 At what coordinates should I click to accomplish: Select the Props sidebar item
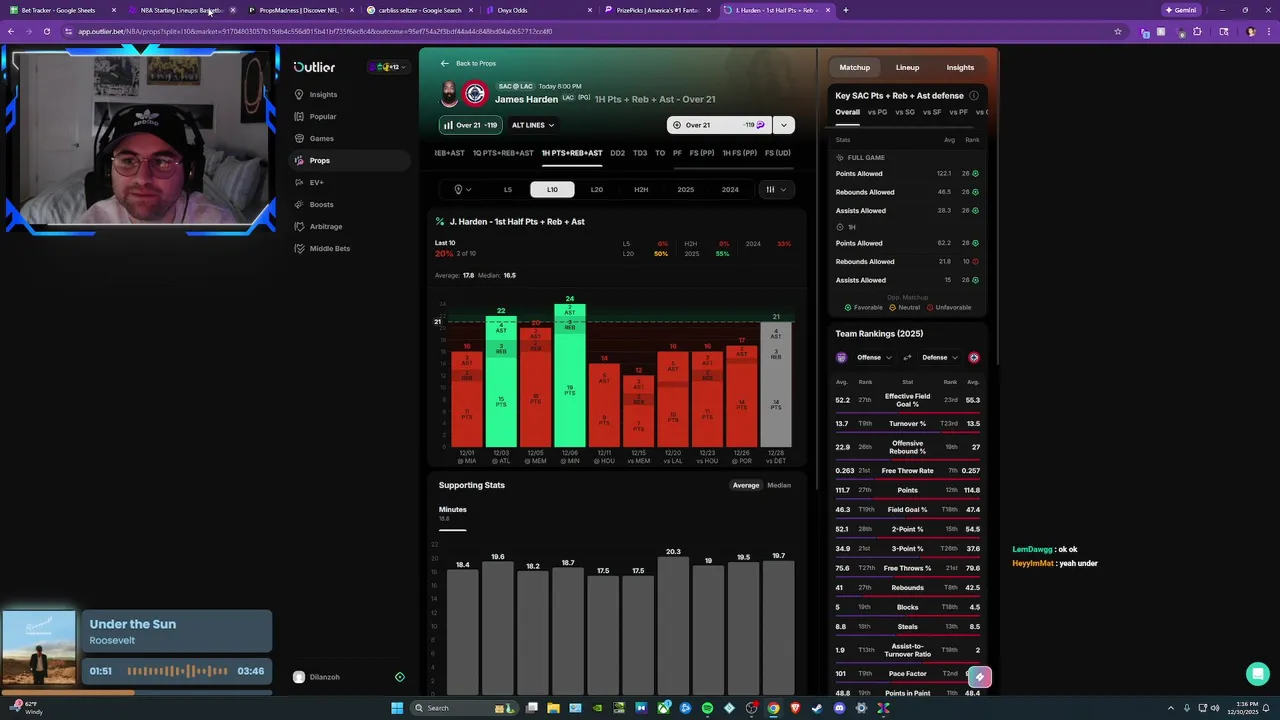[x=350, y=160]
